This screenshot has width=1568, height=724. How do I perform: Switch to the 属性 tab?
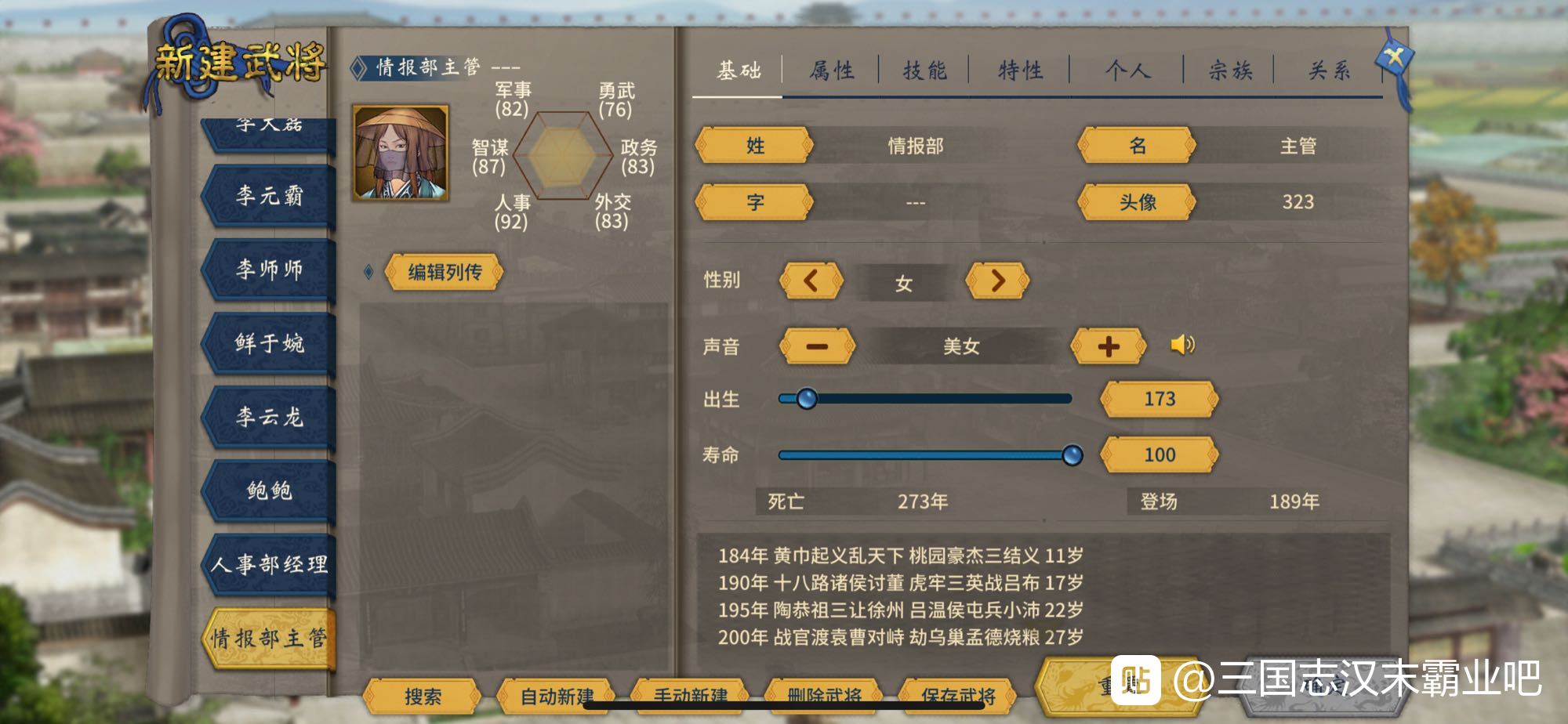click(832, 71)
